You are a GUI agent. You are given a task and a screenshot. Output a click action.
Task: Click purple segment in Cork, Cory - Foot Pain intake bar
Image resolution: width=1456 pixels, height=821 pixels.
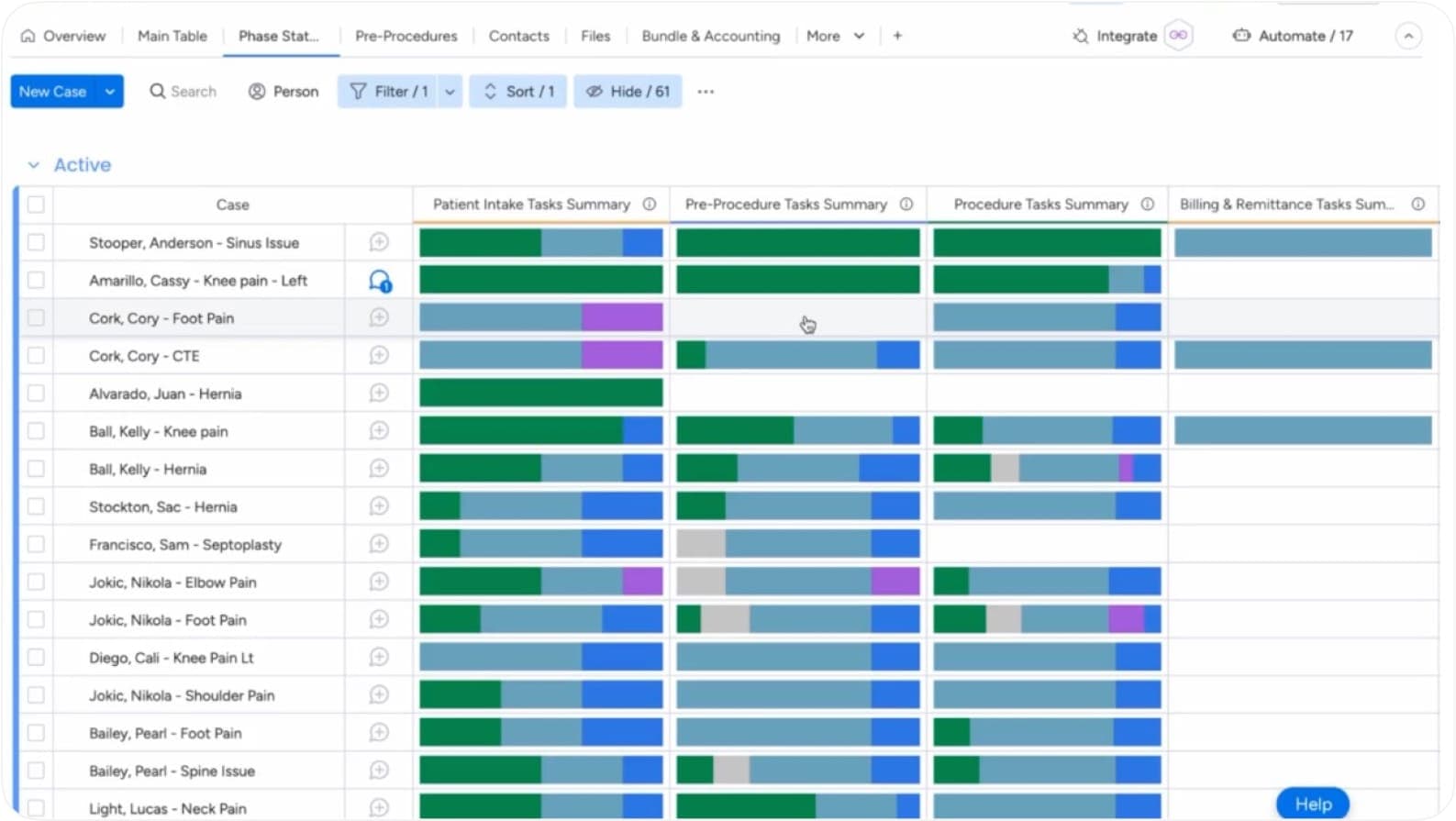tap(622, 317)
